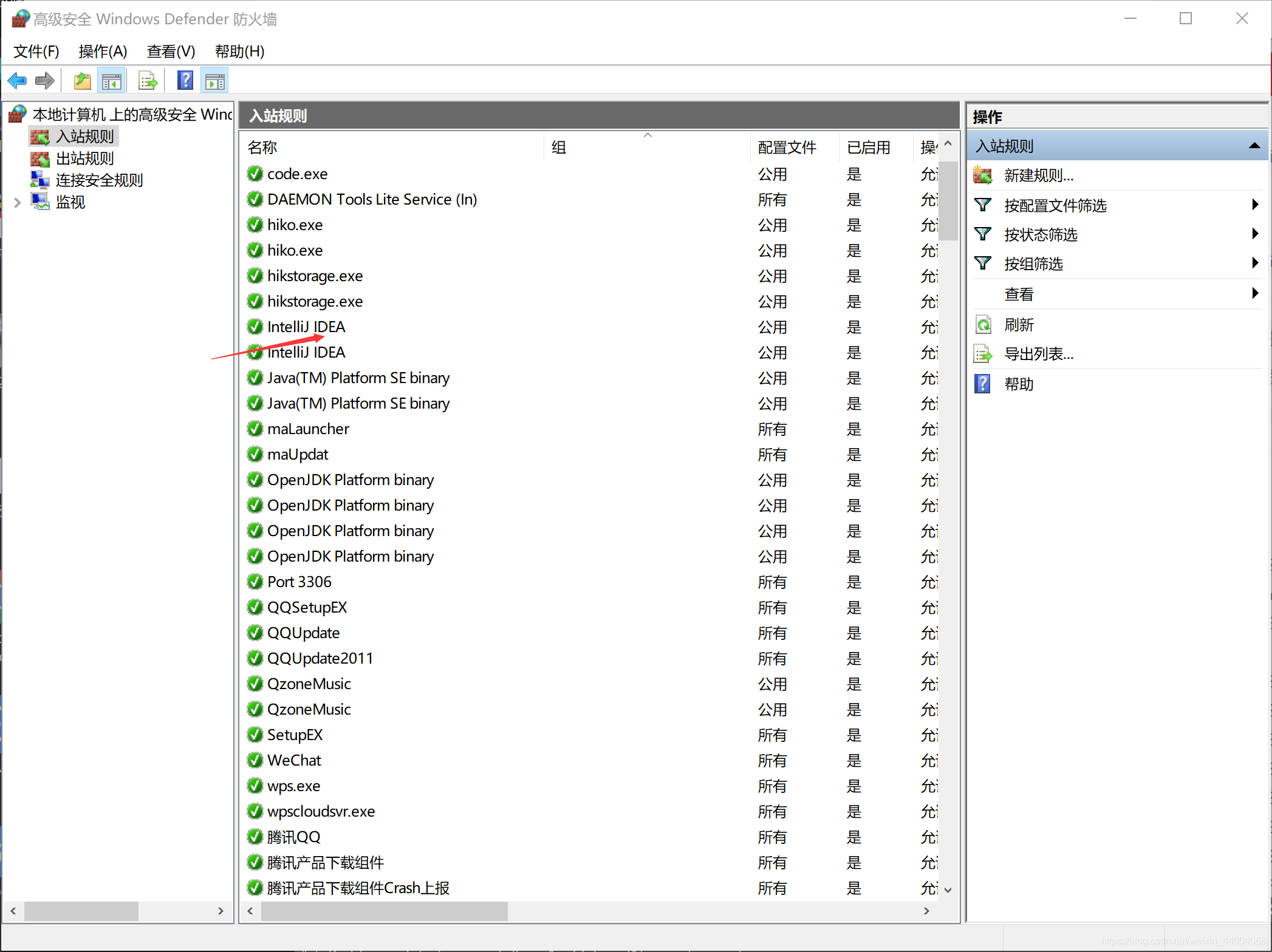1272x952 pixels.
Task: Select the hikstorage.exe first rule row
Action: click(x=315, y=276)
